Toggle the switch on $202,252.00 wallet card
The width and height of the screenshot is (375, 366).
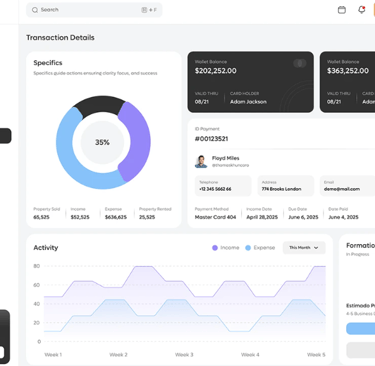click(x=299, y=63)
